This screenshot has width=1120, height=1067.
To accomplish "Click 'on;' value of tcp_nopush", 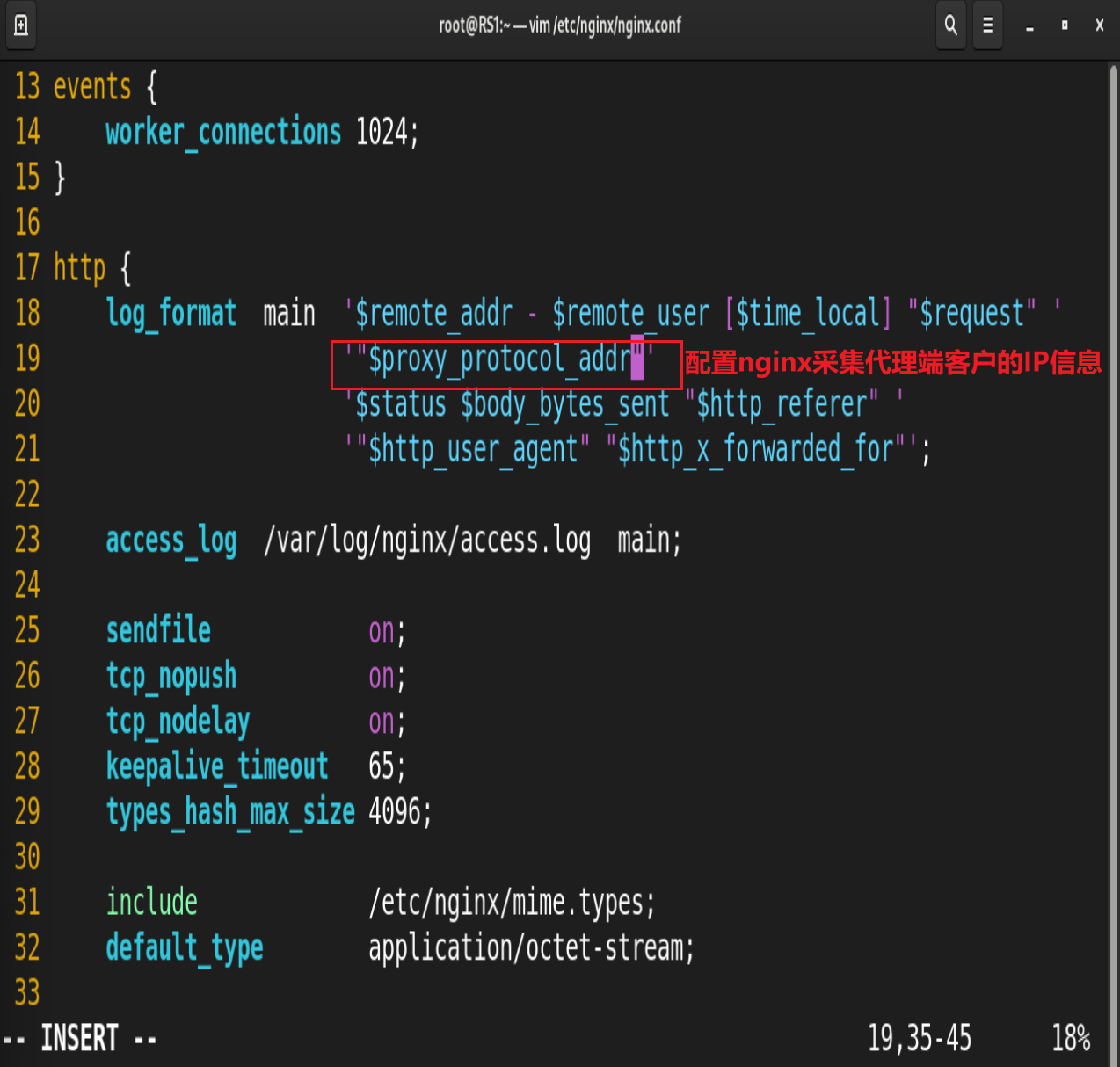I will 387,677.
